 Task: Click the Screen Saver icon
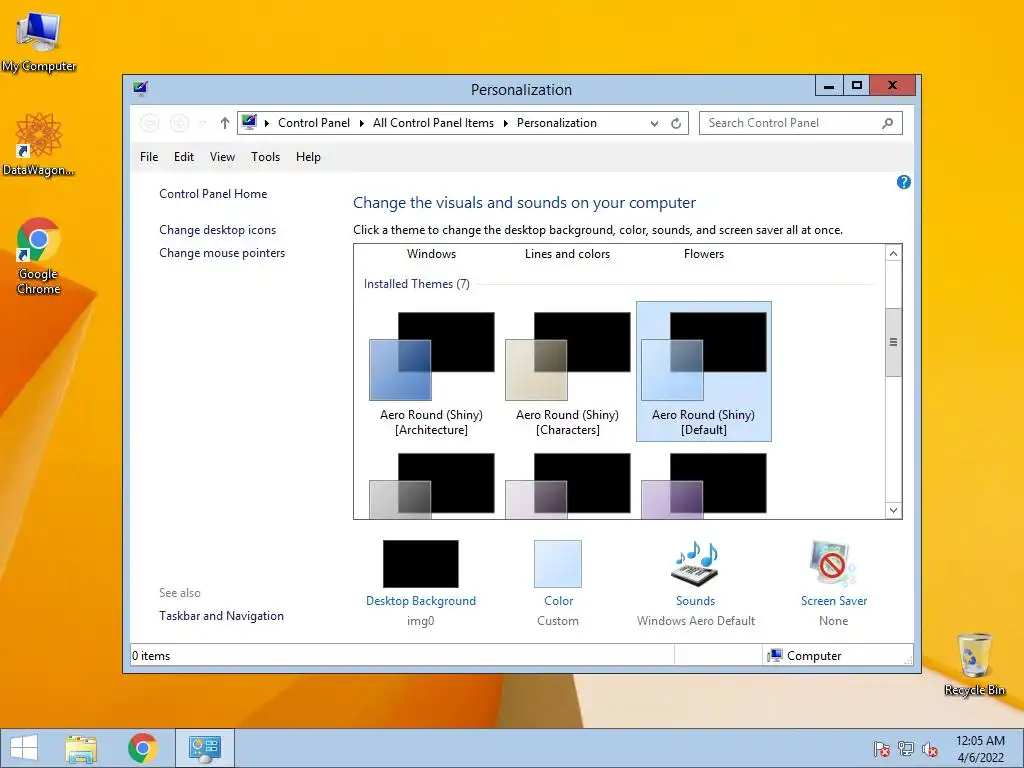pos(833,564)
